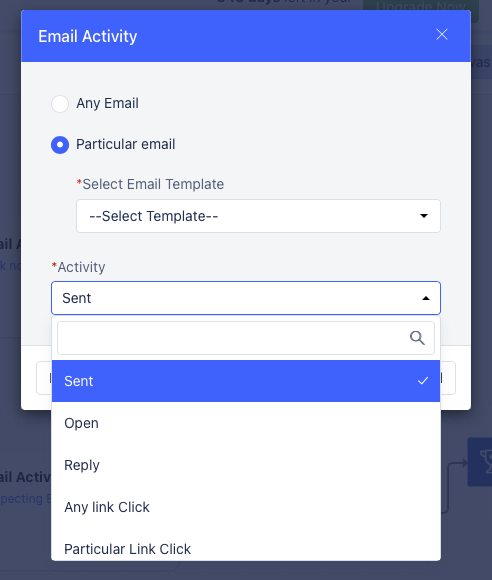Click the trophy icon node on canvas

coord(482,462)
